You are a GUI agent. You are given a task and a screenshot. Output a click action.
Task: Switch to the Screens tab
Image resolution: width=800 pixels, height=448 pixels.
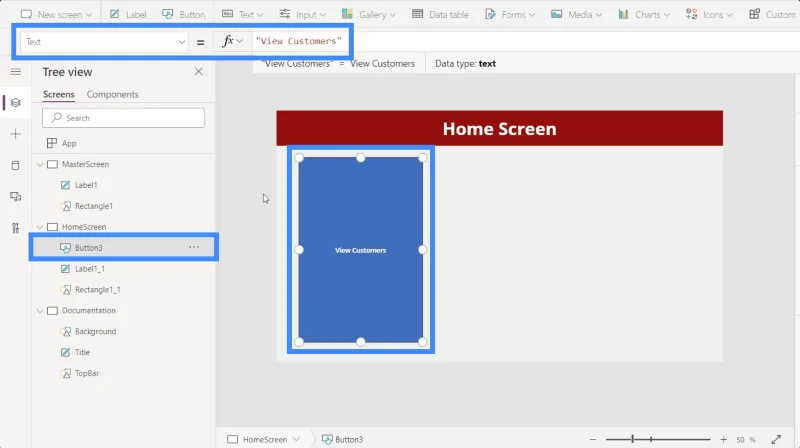(59, 94)
